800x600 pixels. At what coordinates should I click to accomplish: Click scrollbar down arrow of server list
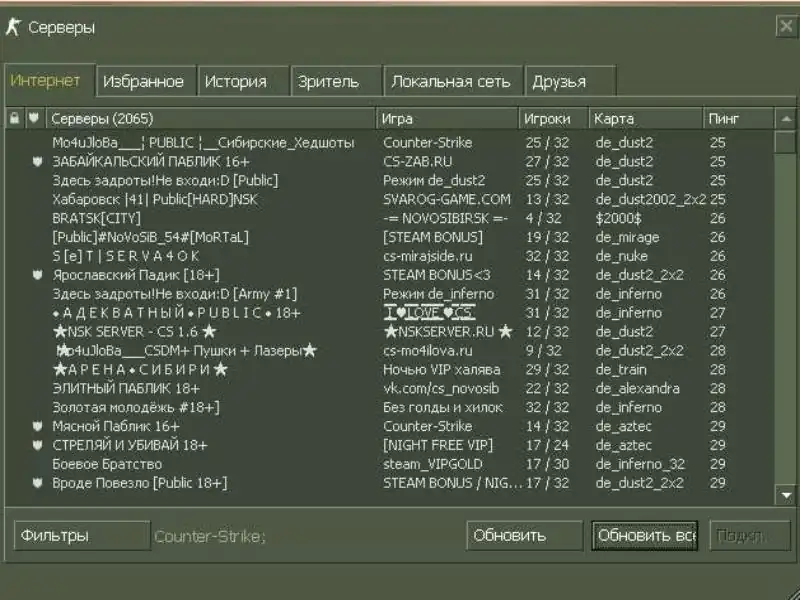pyautogui.click(x=786, y=494)
